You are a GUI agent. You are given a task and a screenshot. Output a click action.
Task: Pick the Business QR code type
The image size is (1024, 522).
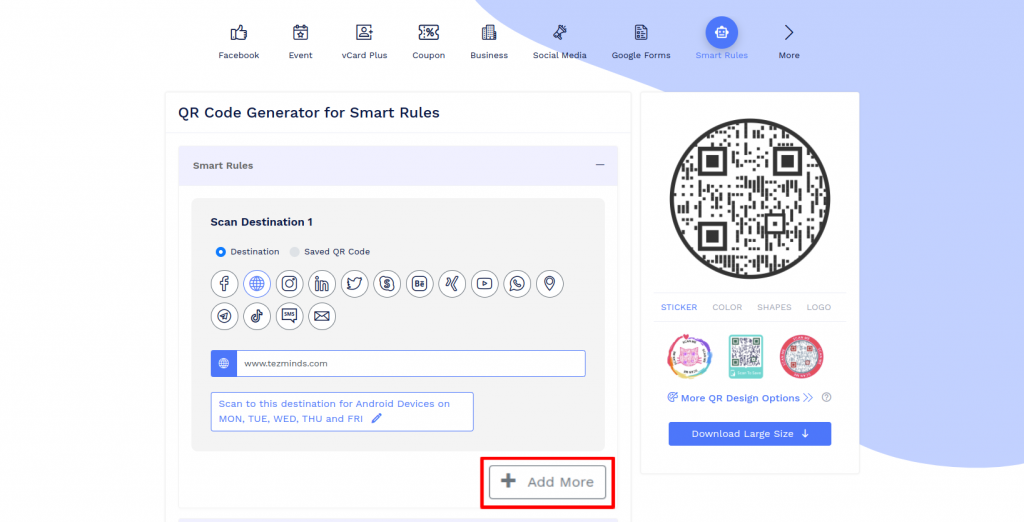tap(489, 41)
